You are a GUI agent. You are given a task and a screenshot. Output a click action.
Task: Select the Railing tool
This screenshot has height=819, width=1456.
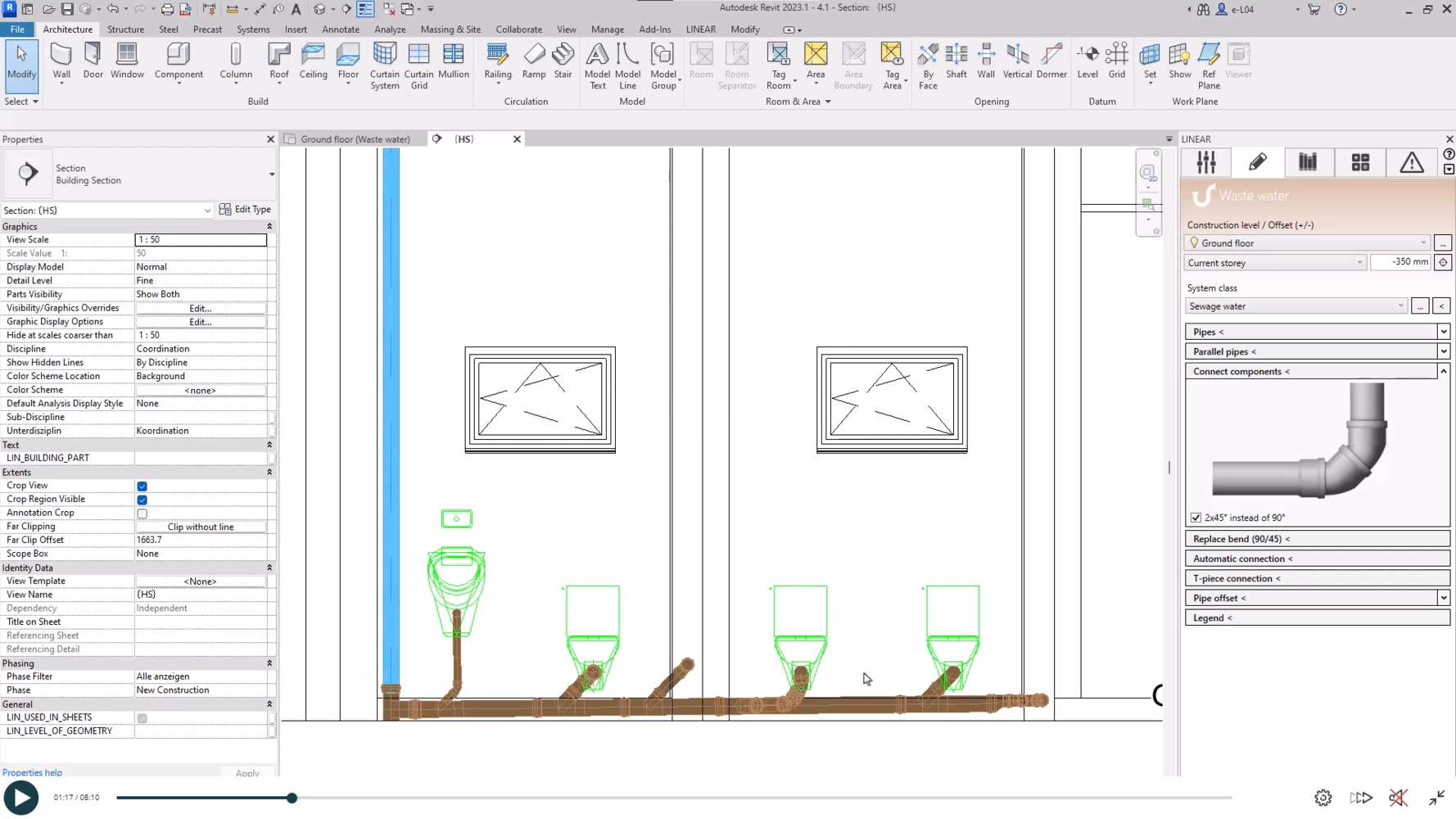pyautogui.click(x=497, y=61)
